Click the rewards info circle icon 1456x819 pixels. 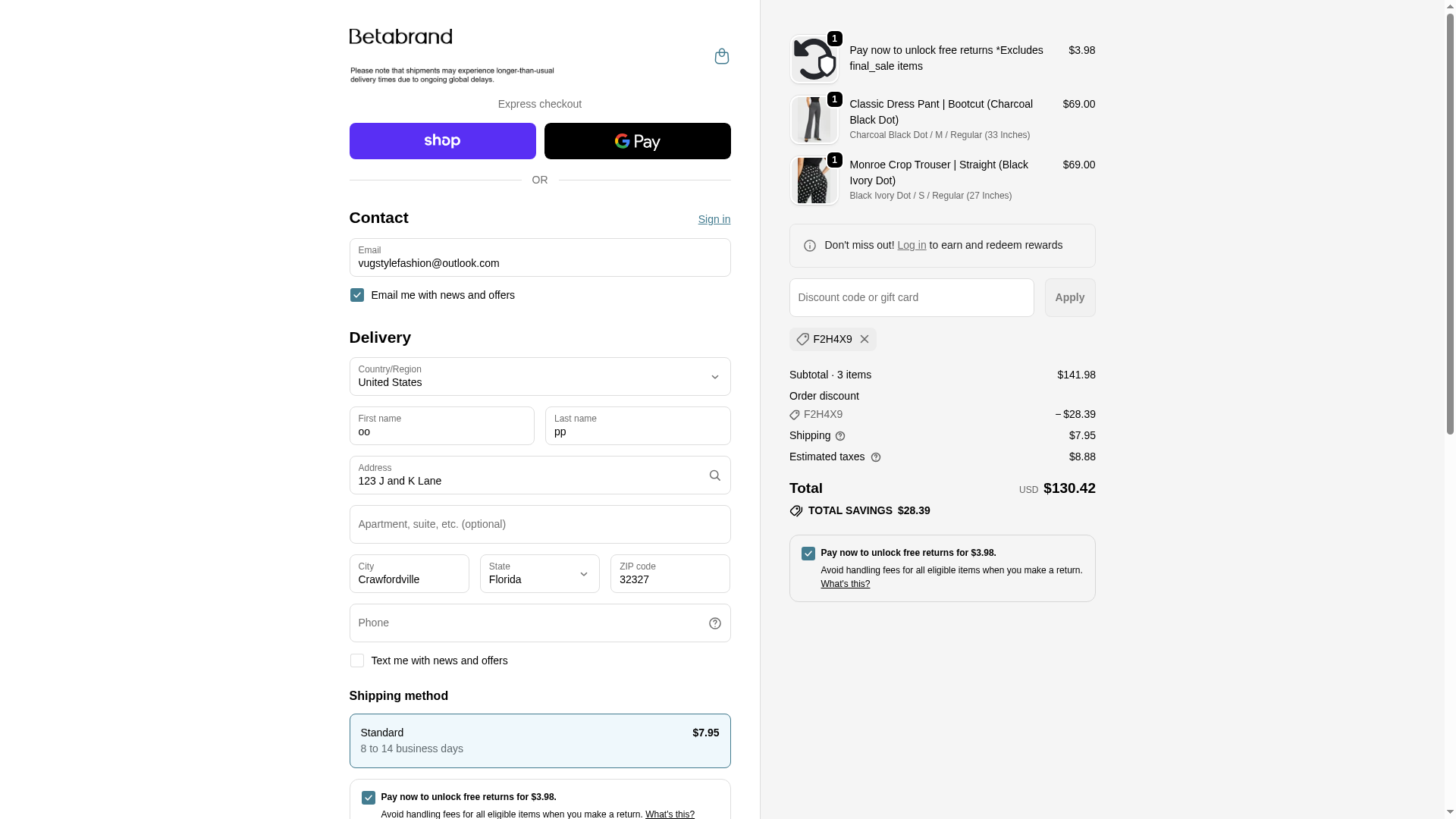(x=809, y=246)
